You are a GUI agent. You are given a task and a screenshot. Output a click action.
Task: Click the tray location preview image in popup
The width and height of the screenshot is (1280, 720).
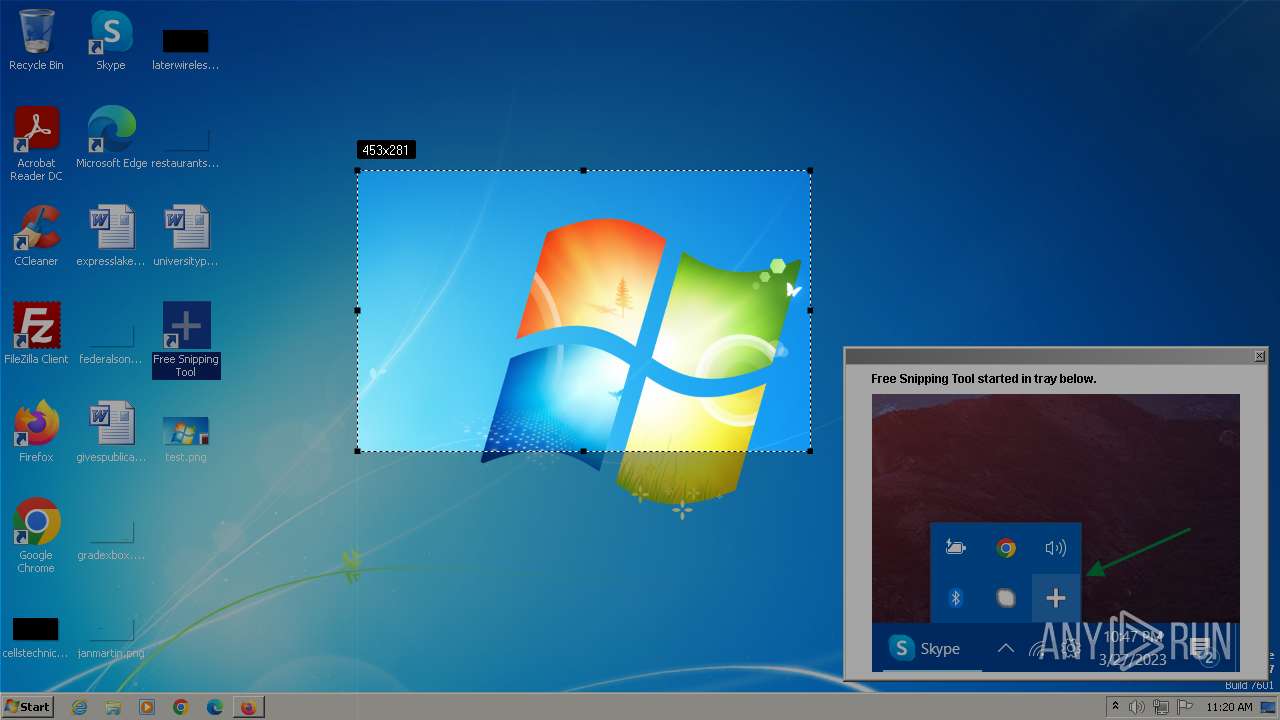click(1055, 533)
